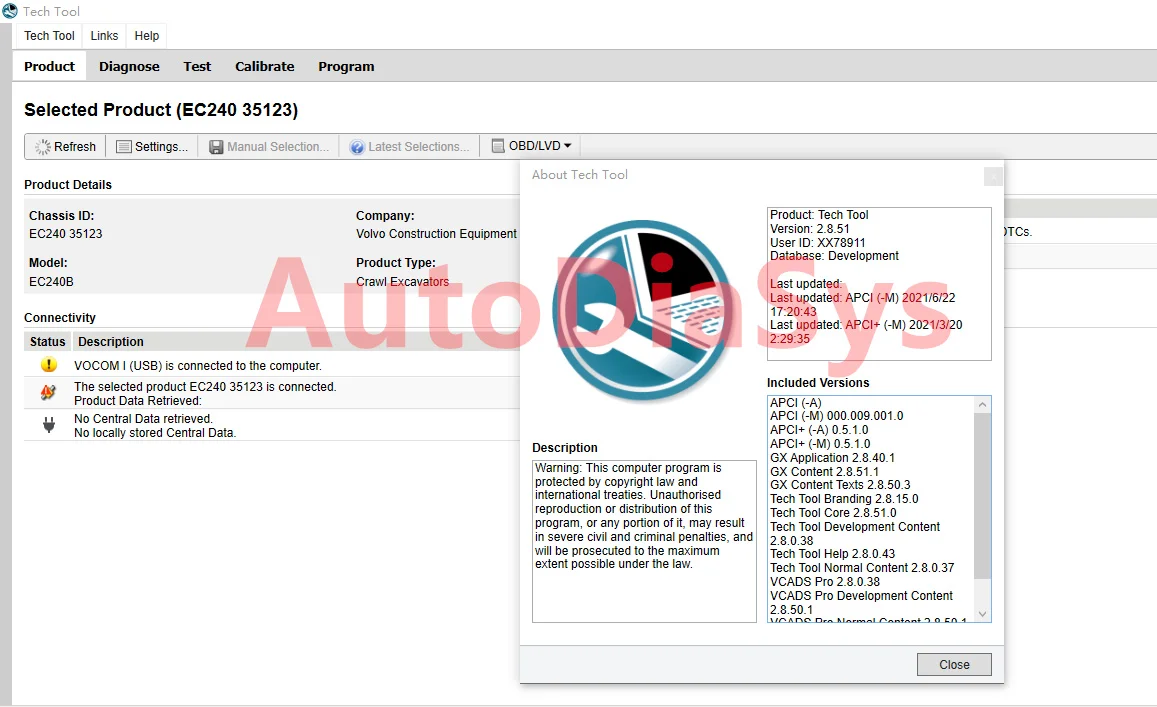Image resolution: width=1157 pixels, height=707 pixels.
Task: Select 'GX Content Texts 2.8.50.3' entry
Action: [840, 485]
